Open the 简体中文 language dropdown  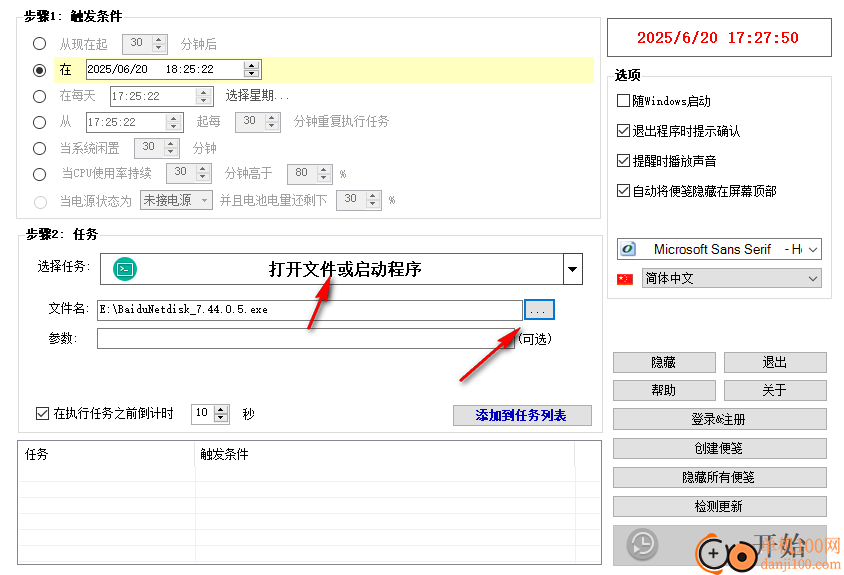(813, 278)
